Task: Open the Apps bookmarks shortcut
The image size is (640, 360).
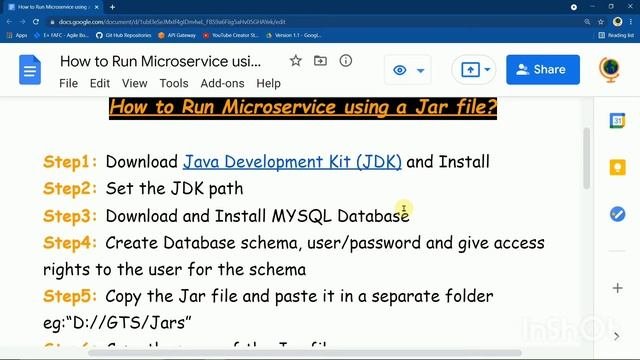Action: (17, 36)
